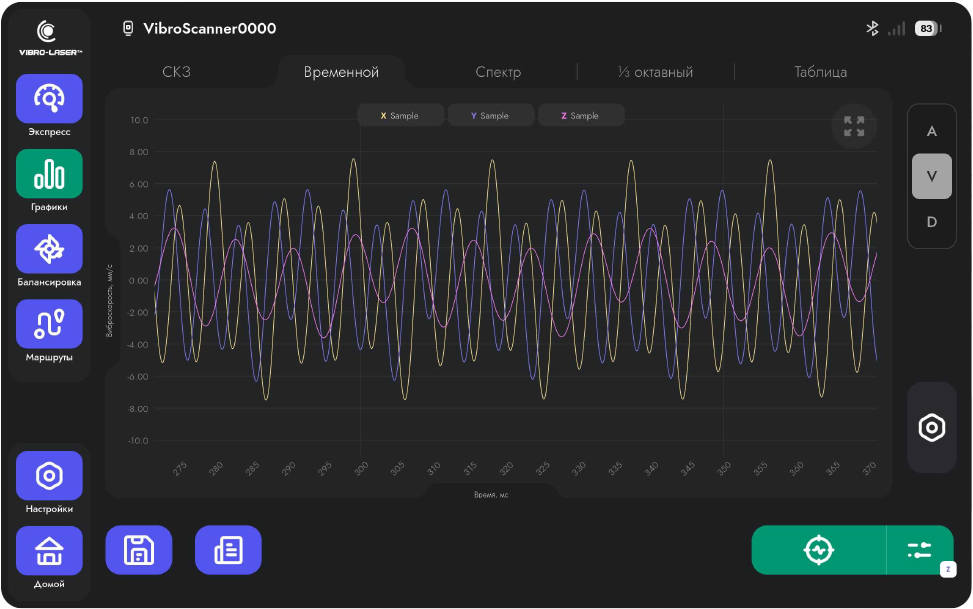Toggle the Y Sample series
This screenshot has width=973, height=609.
pyautogui.click(x=490, y=115)
